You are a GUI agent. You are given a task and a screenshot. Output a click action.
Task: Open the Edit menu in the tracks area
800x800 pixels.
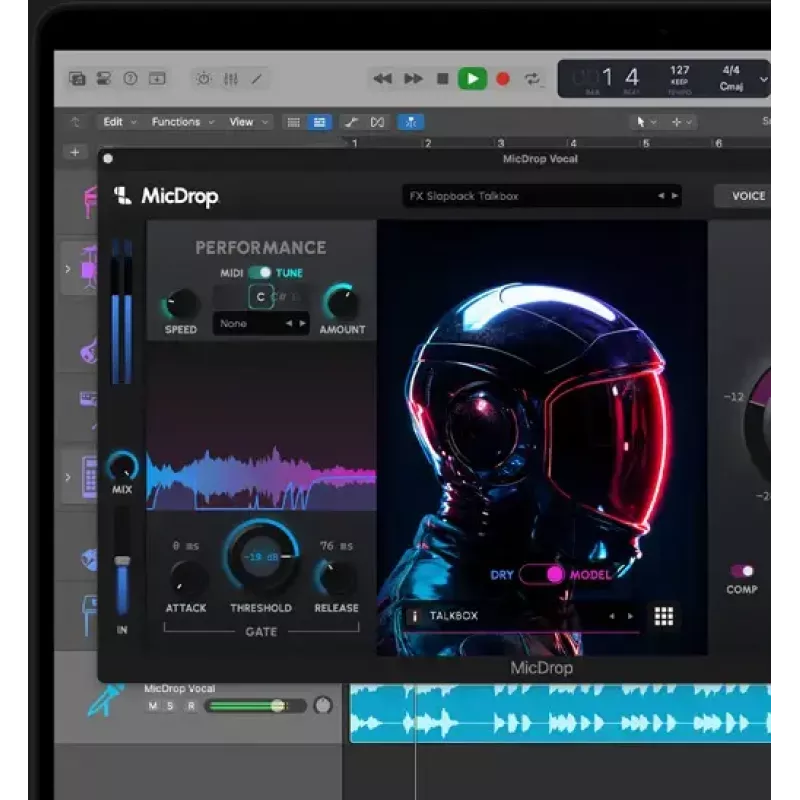tap(120, 122)
